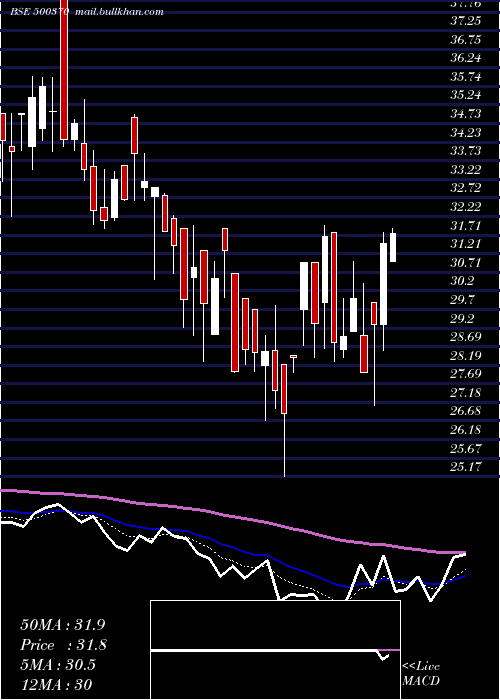
Task: Select the 25.17 price axis label
Action: 466,467
